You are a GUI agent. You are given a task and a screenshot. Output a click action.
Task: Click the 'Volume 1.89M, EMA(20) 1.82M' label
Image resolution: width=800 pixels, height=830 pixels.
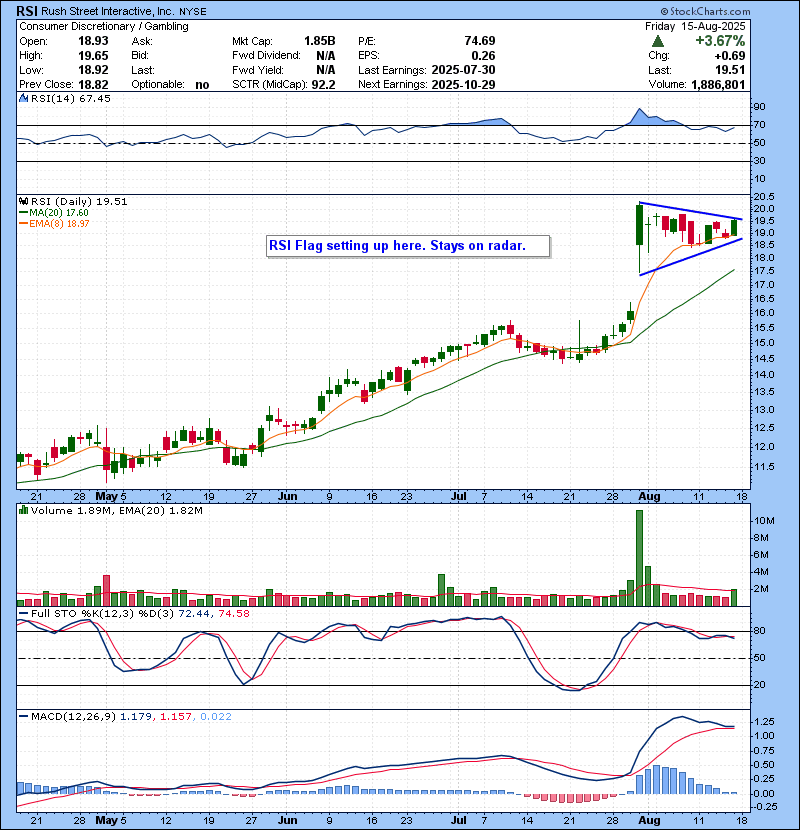(116, 511)
